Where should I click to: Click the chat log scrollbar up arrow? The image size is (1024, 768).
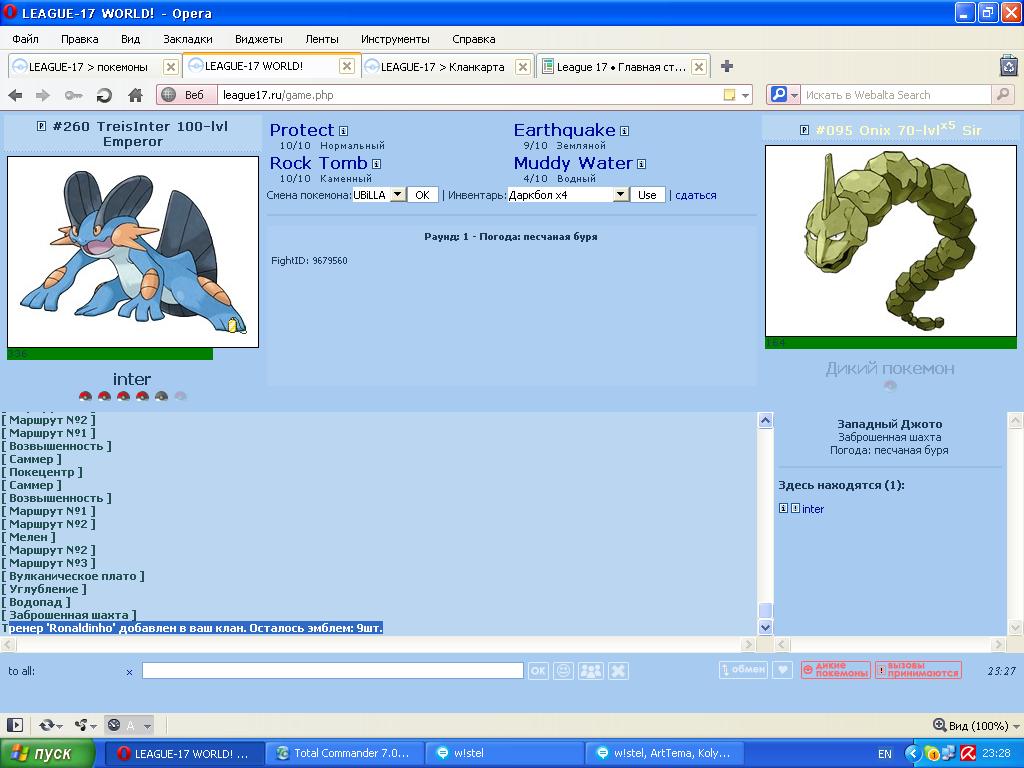point(765,421)
